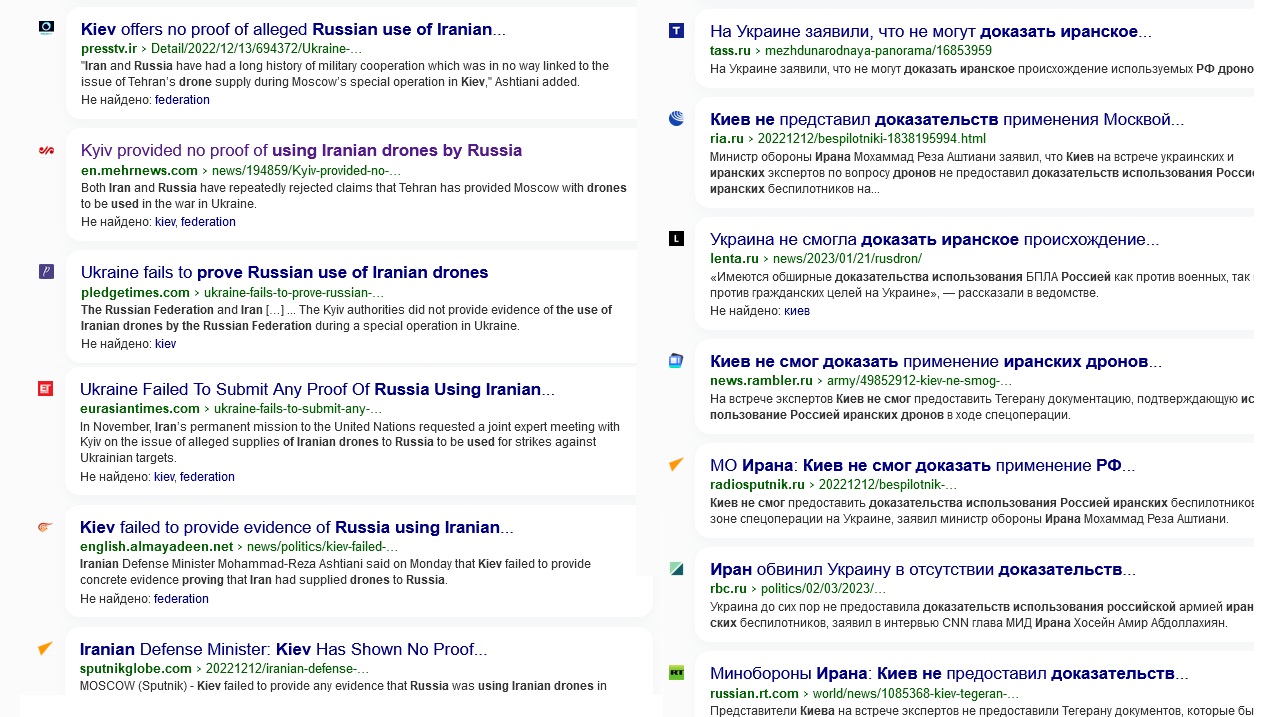1273x717 pixels.
Task: Click the radiosputnik.ru URL breadcrumb
Action: (833, 484)
